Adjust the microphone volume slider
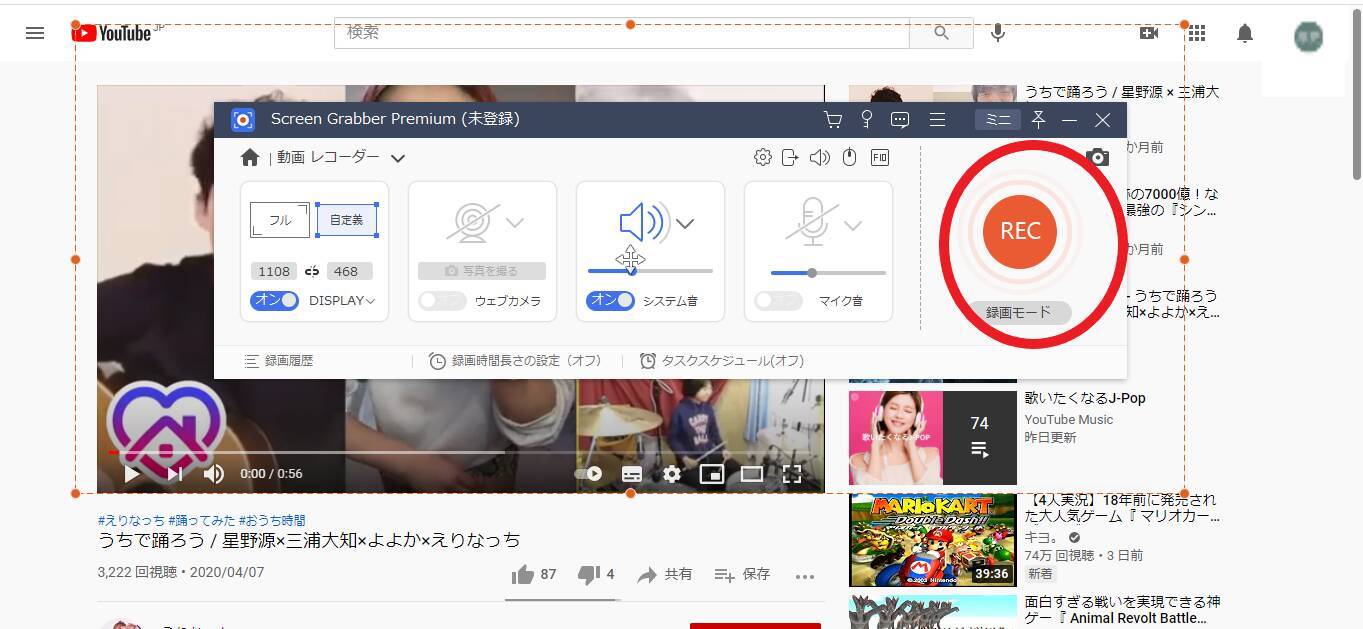The image size is (1363, 629). click(812, 272)
